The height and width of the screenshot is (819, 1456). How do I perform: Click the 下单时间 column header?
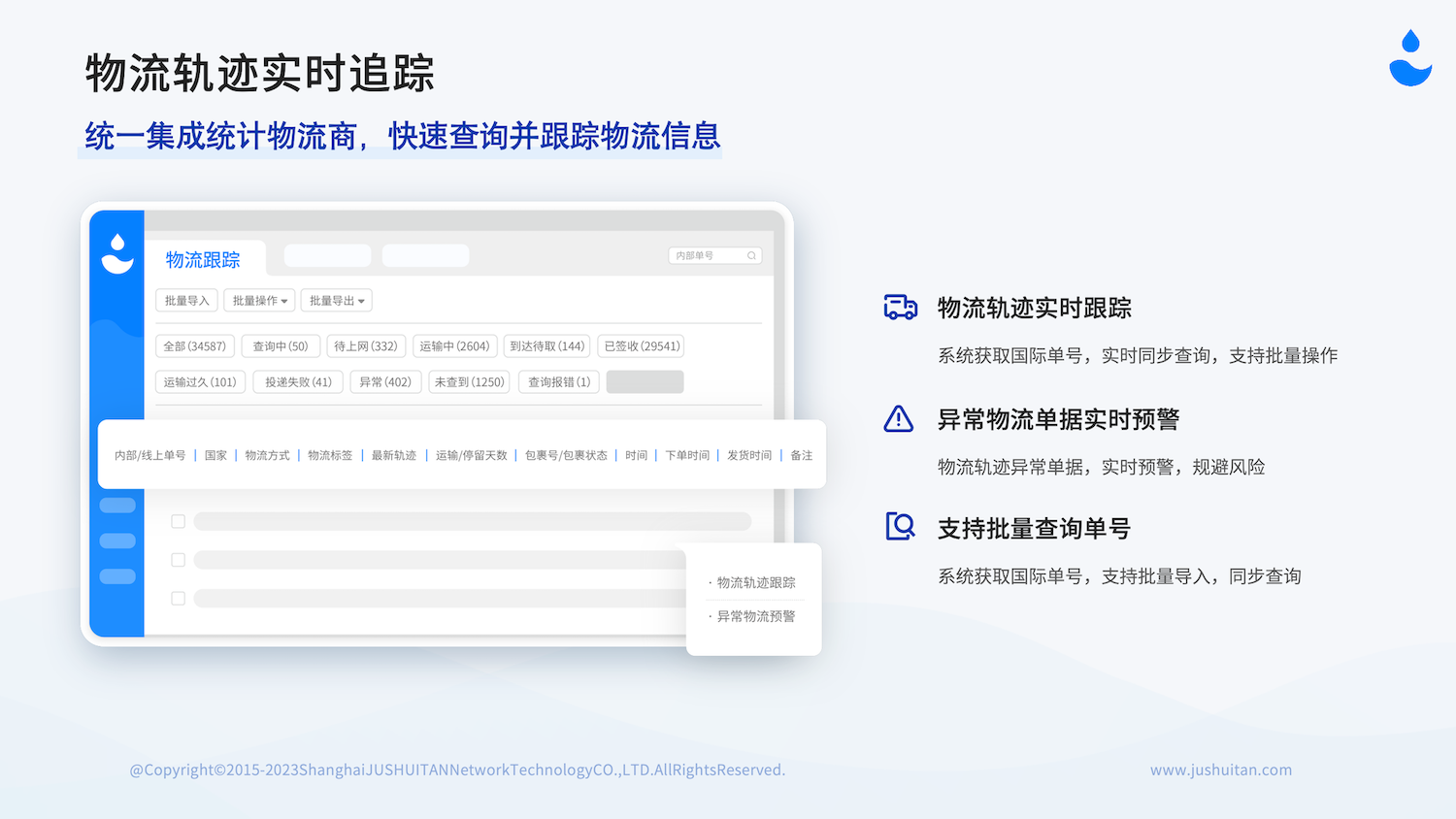click(687, 455)
